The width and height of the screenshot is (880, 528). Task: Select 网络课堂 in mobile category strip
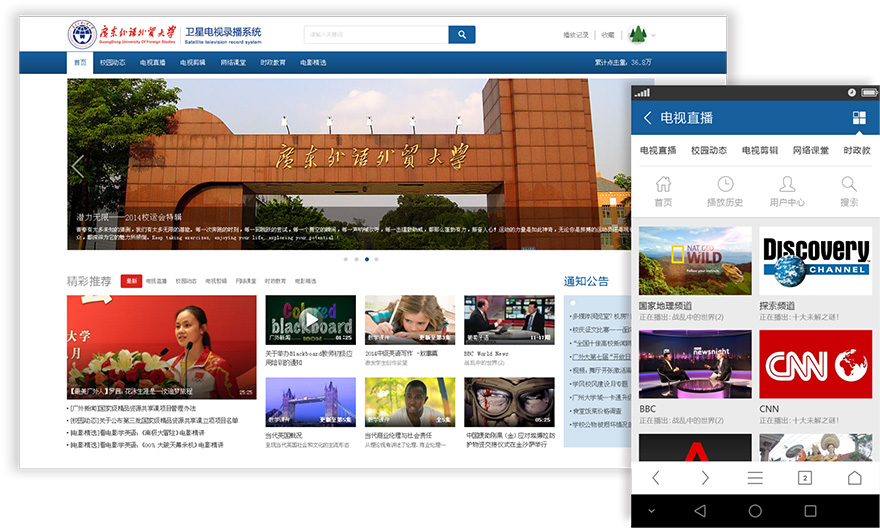(x=811, y=150)
